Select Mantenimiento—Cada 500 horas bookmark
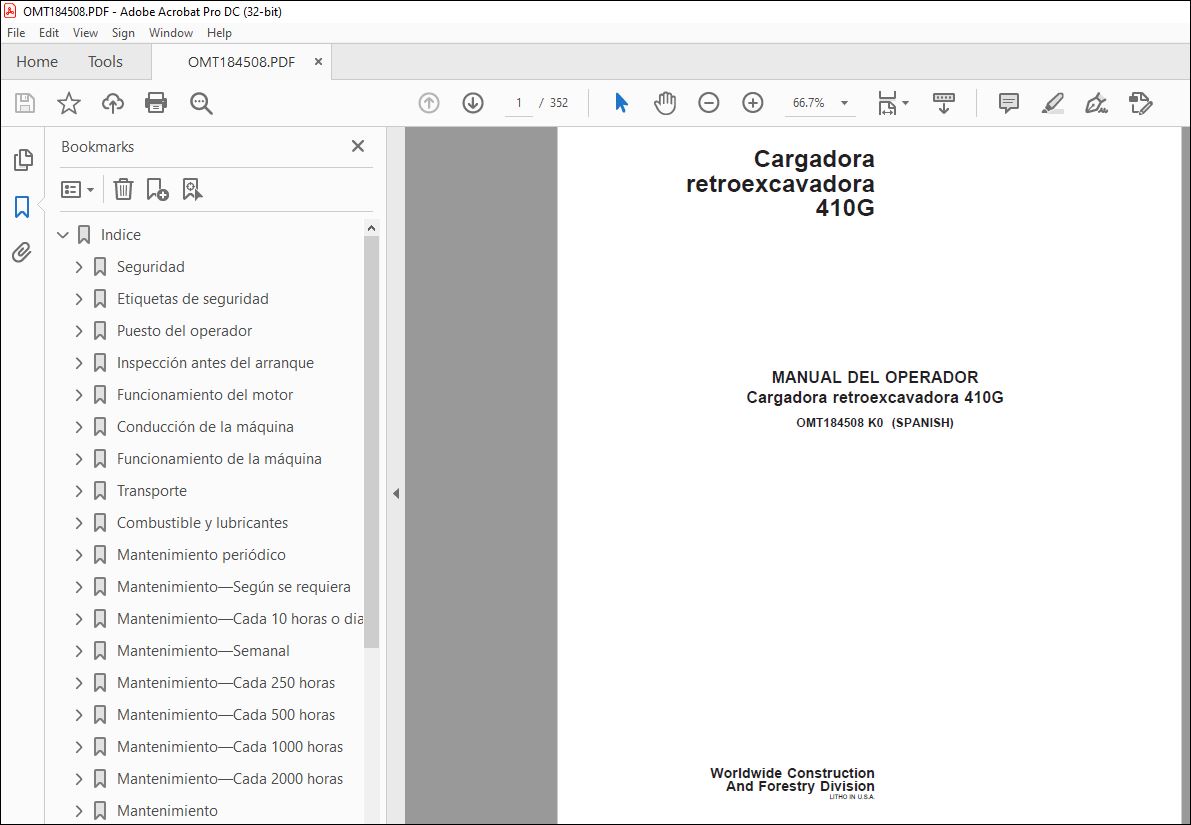The width and height of the screenshot is (1191, 825). tap(226, 715)
